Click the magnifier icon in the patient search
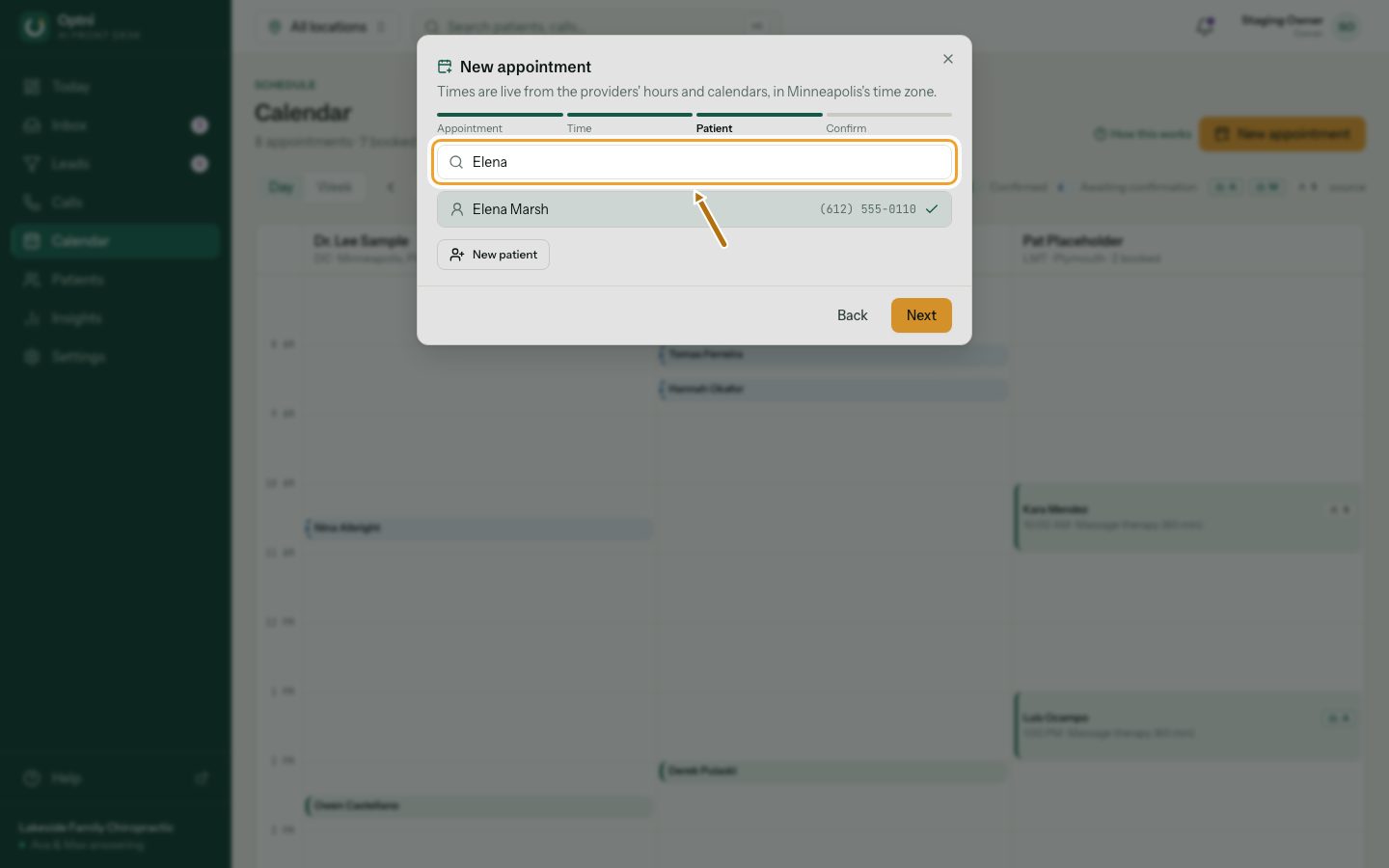Image resolution: width=1389 pixels, height=868 pixels. (456, 162)
